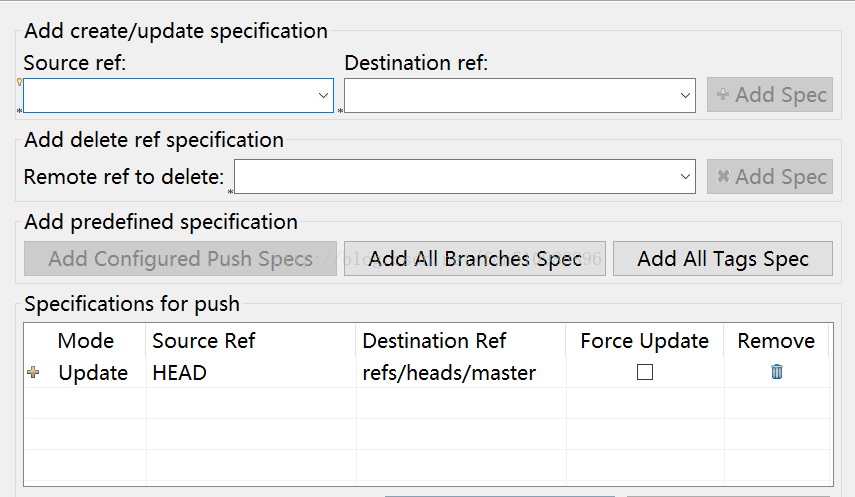Click the X icon on delete Add Spec
Viewport: 855px width, 497px height.
(x=722, y=176)
